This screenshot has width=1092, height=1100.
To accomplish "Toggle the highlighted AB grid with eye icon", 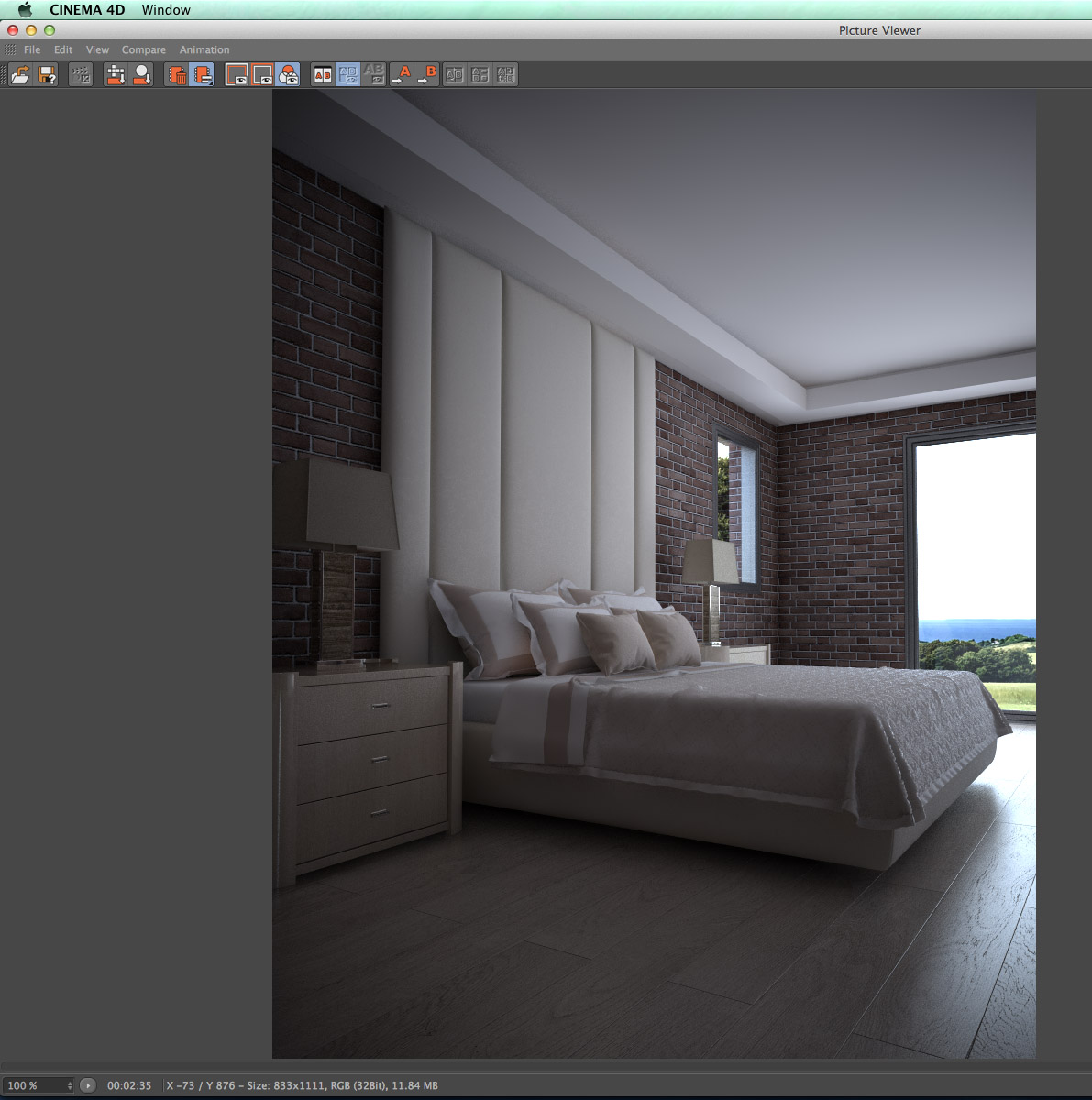I will click(x=348, y=75).
